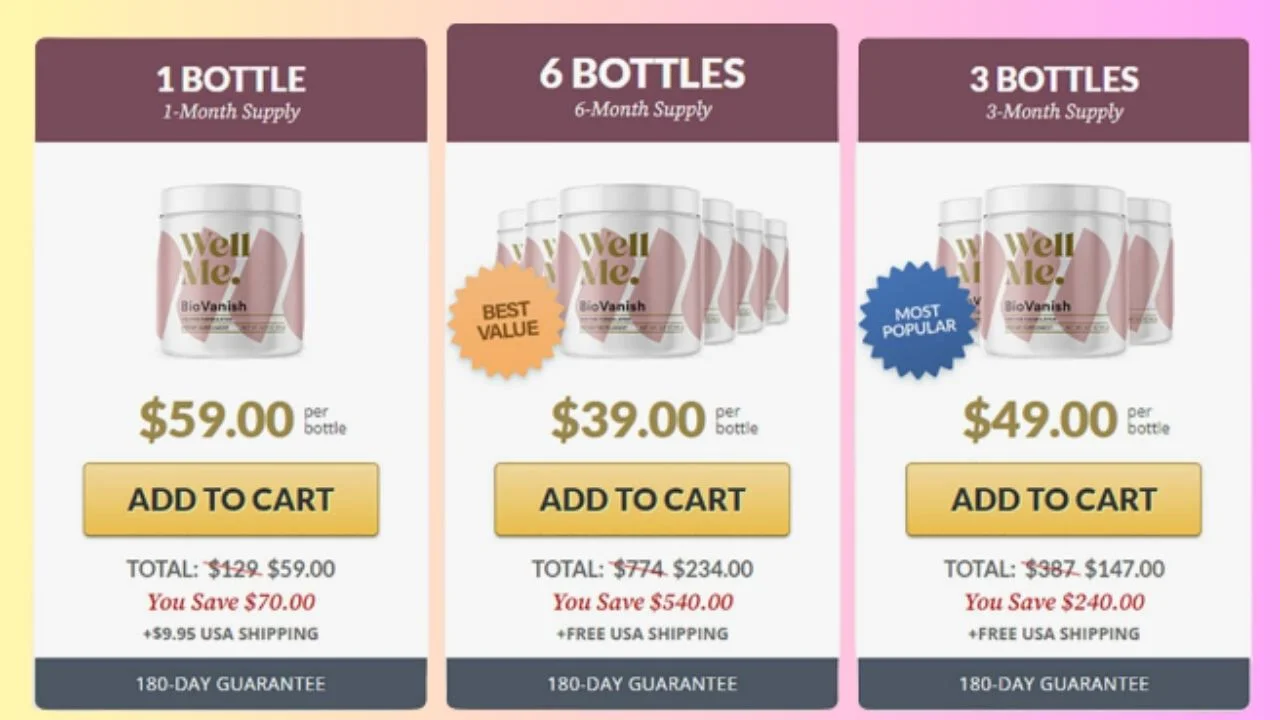Click the 180-DAY GUARANTEE bar on middle card
The height and width of the screenshot is (720, 1280).
641,684
